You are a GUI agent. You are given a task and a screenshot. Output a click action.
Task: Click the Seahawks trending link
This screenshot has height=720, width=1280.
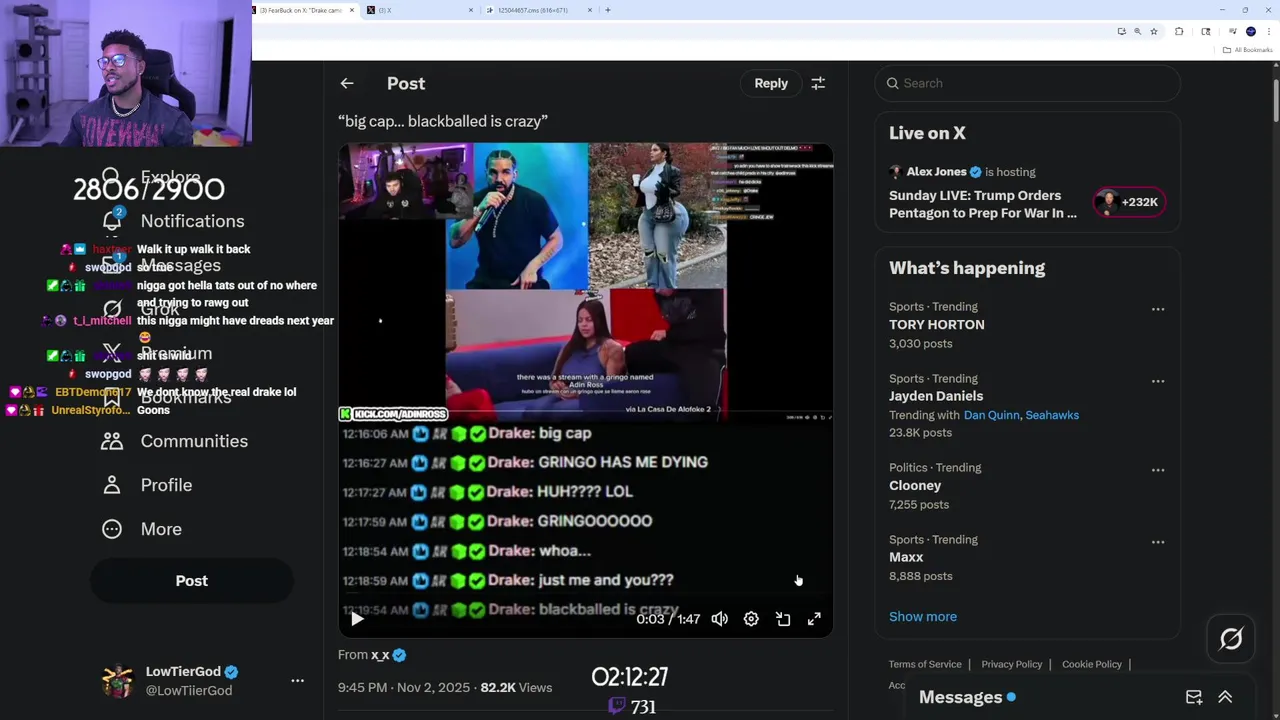[1052, 415]
